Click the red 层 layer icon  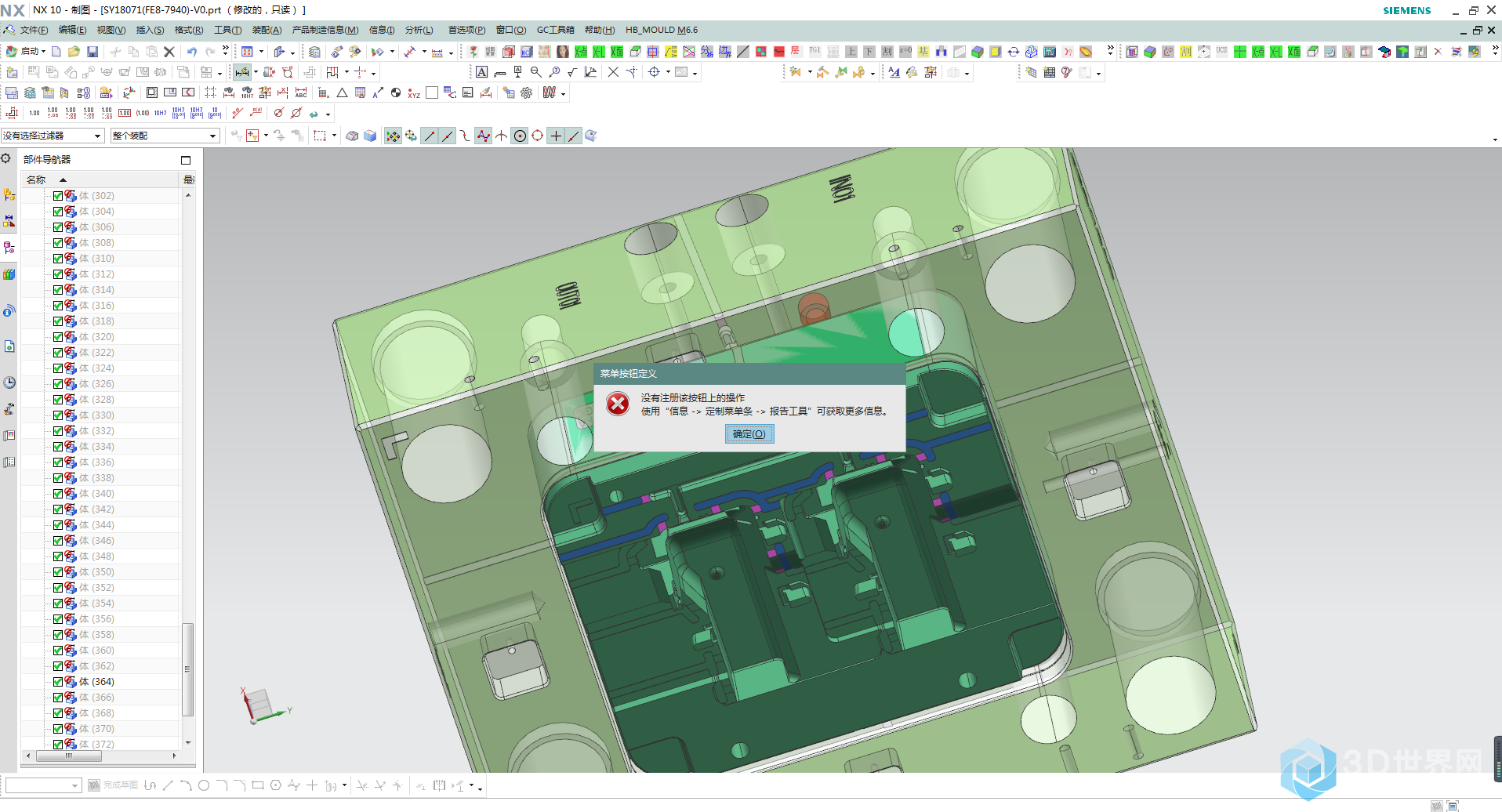pos(795,52)
